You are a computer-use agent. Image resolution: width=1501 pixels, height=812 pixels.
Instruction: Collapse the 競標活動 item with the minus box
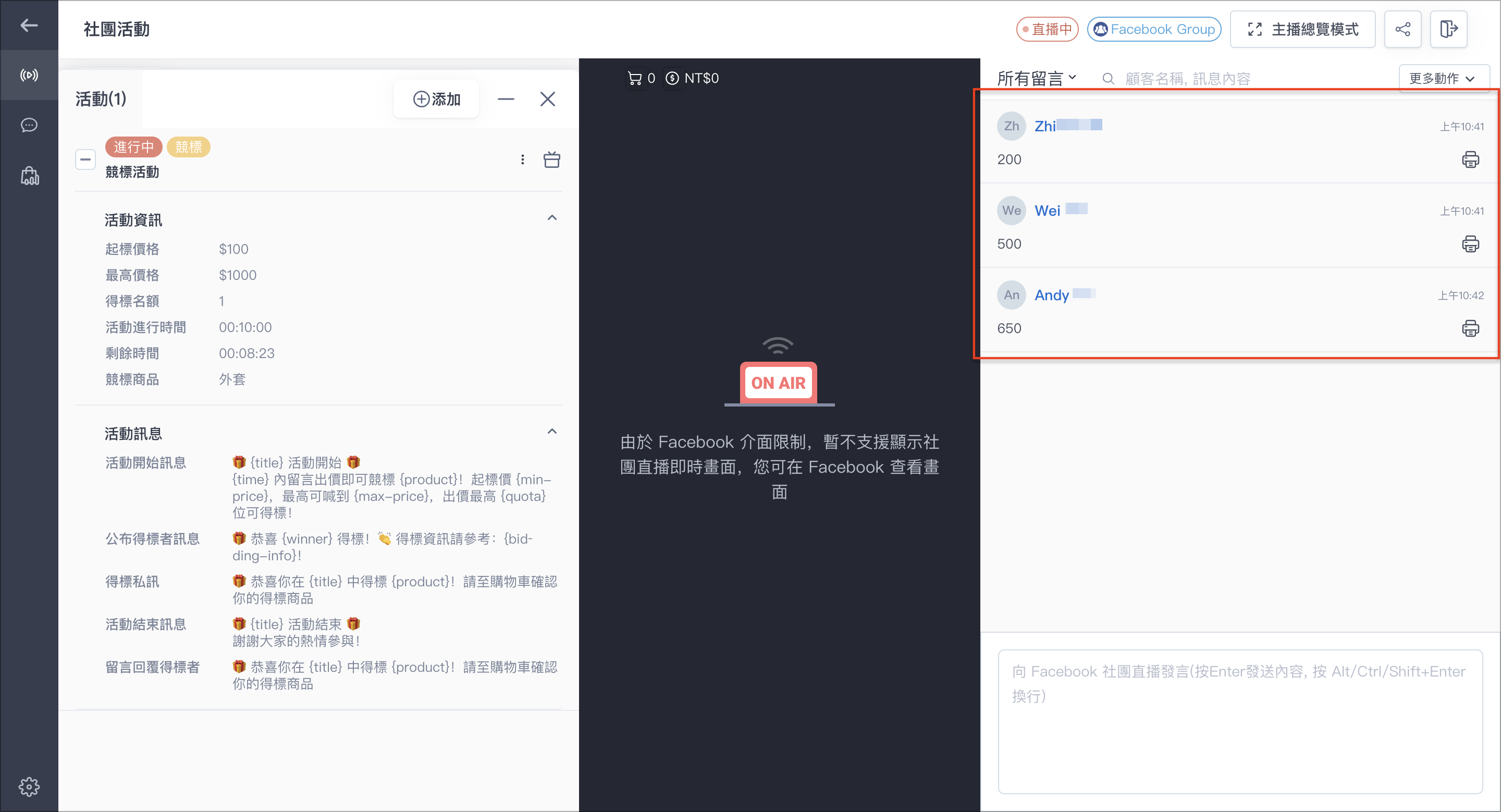[x=85, y=159]
